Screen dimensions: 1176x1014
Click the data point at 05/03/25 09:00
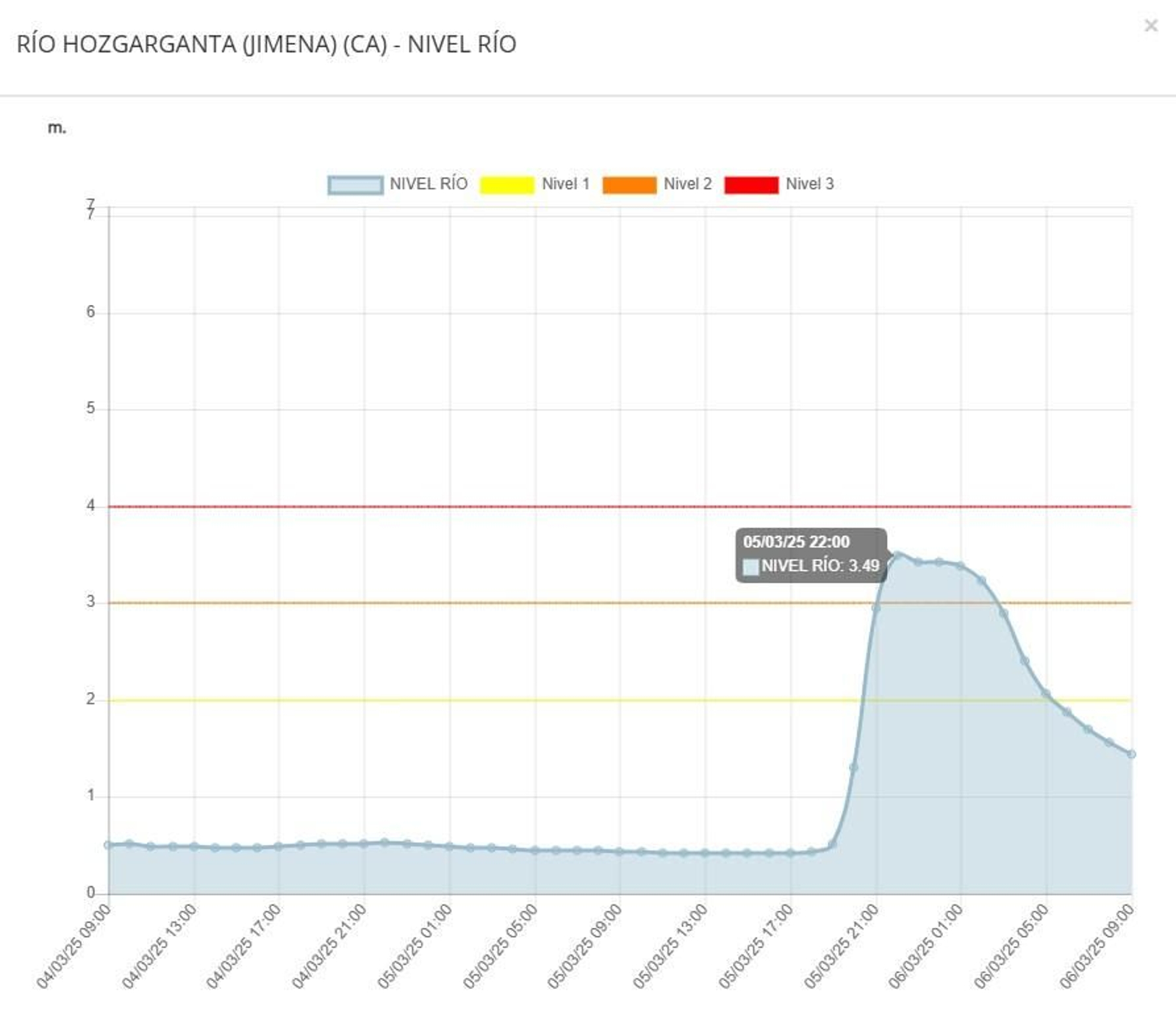[620, 852]
